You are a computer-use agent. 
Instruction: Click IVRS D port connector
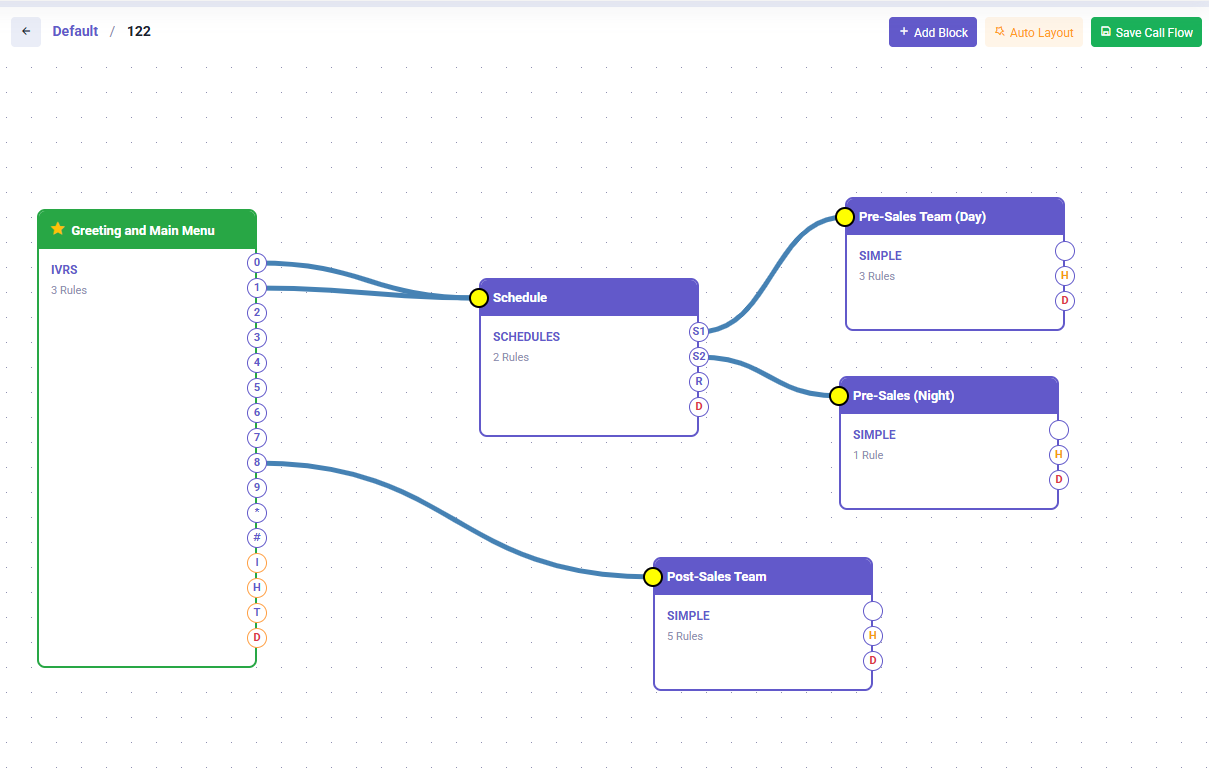pyautogui.click(x=257, y=638)
